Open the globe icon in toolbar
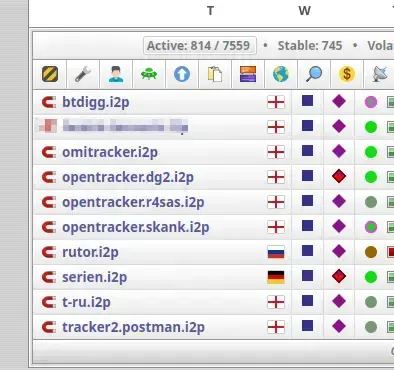The image size is (394, 370). pos(281,74)
